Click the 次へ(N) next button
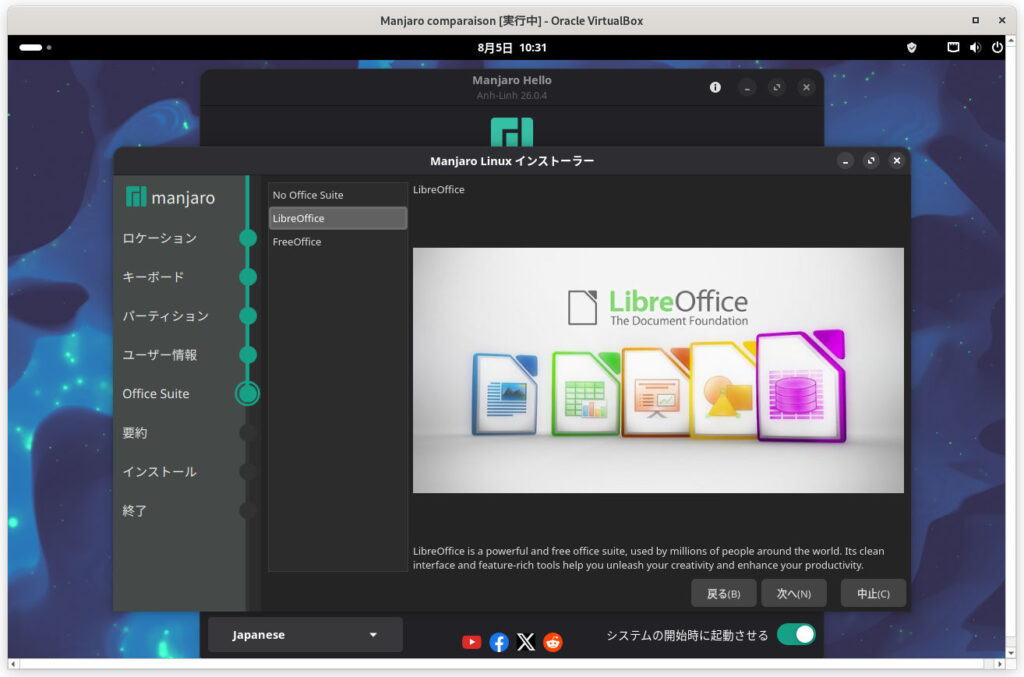 click(x=793, y=593)
